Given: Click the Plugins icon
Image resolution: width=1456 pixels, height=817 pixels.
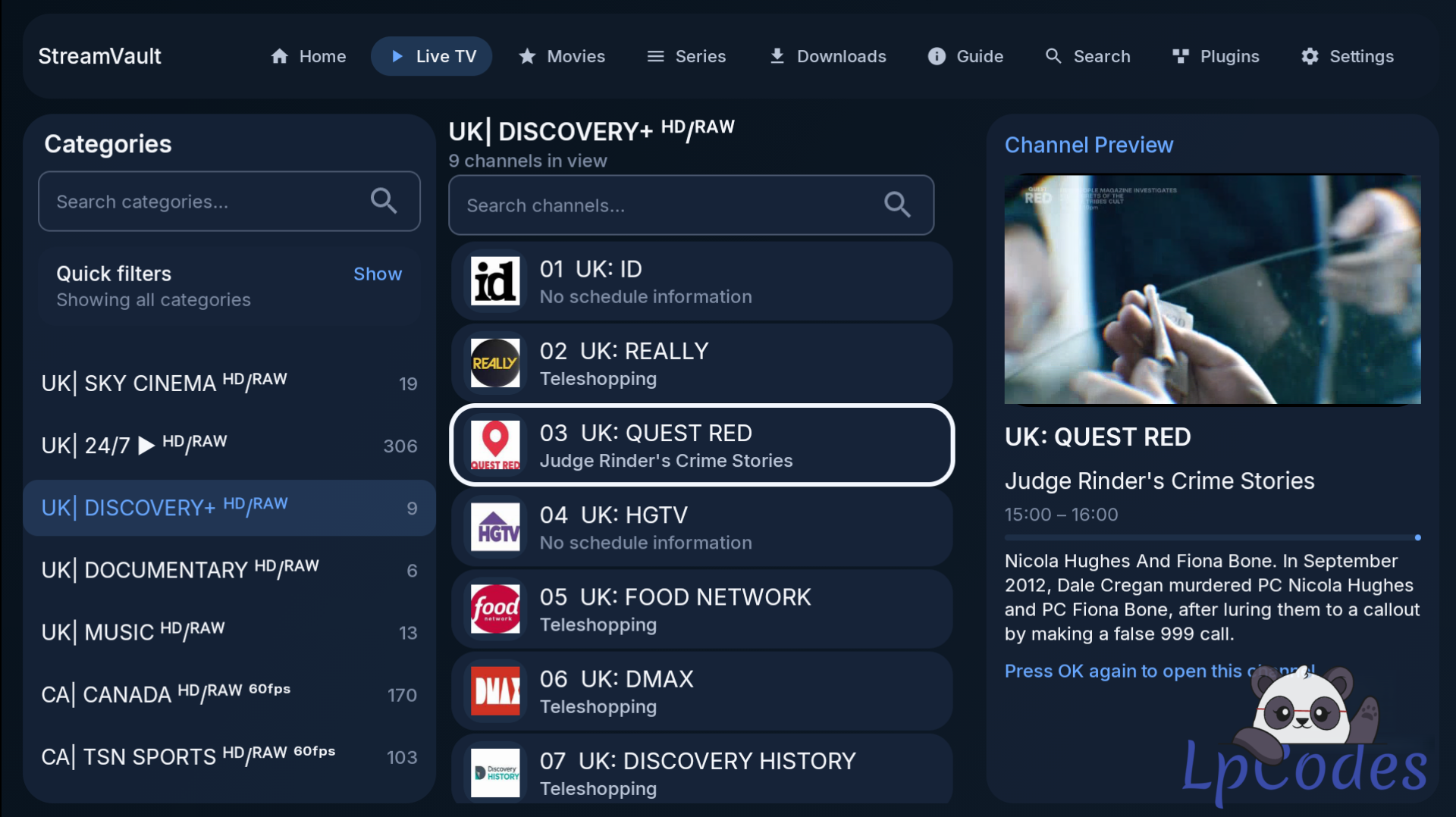Looking at the screenshot, I should click(1181, 56).
